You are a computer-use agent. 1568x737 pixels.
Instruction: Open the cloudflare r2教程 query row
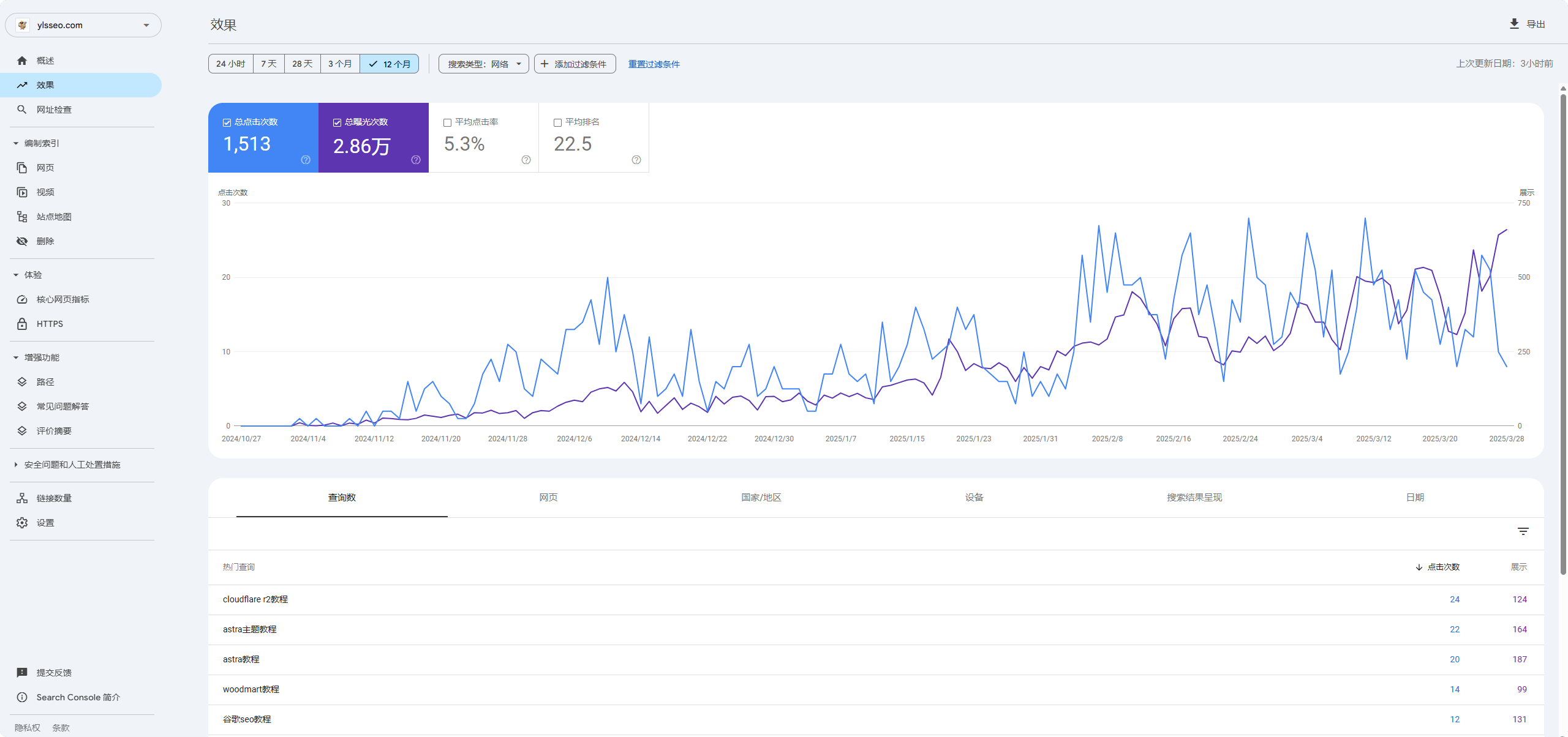coord(876,600)
